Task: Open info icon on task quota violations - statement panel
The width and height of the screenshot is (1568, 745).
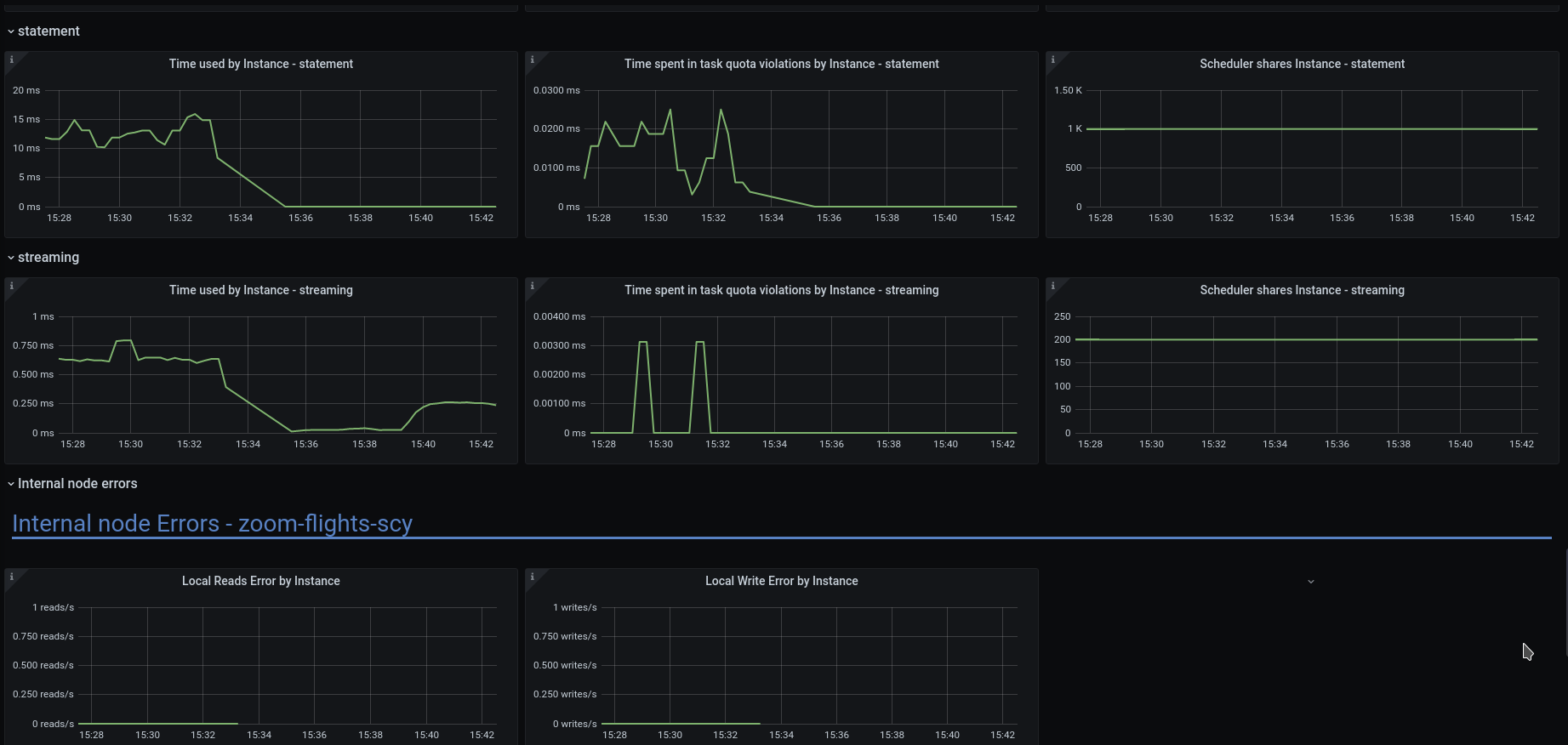Action: point(533,60)
